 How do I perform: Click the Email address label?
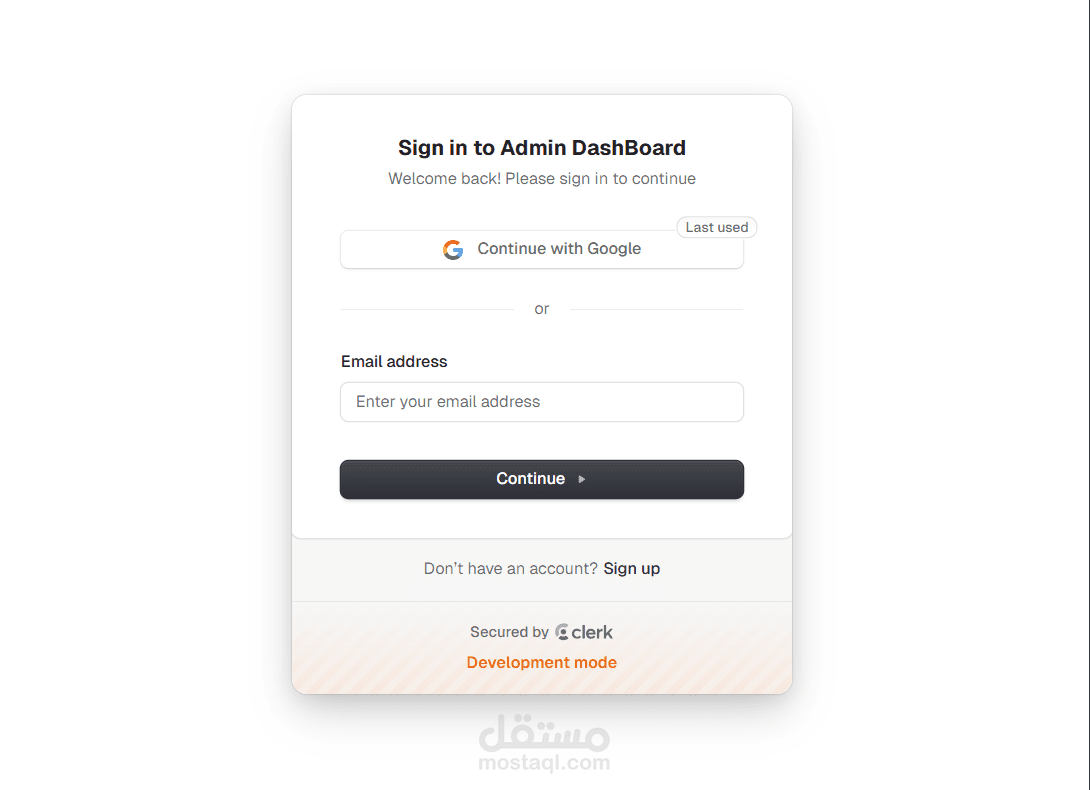pyautogui.click(x=394, y=362)
